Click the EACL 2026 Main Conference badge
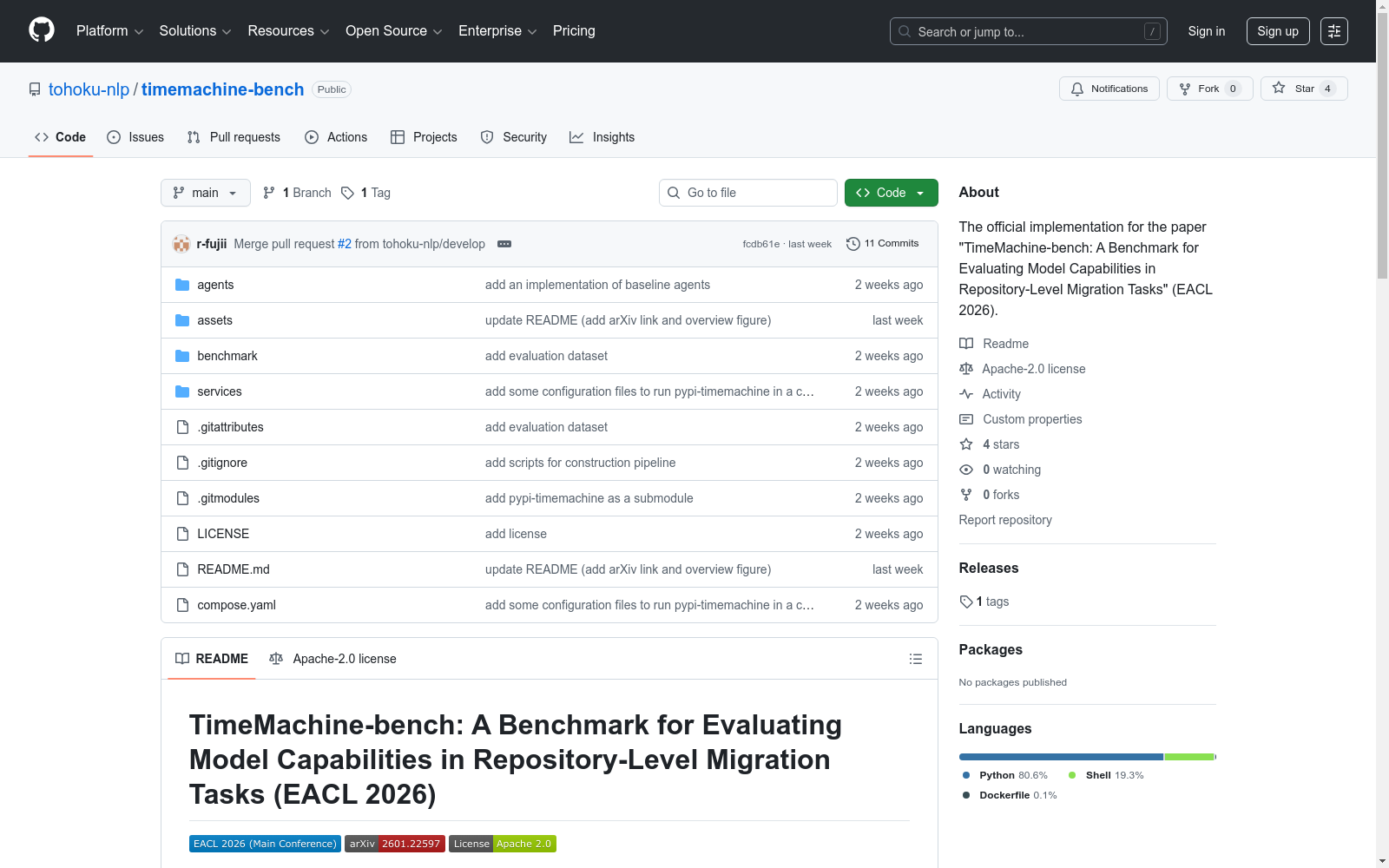Viewport: 1389px width, 868px height. click(x=265, y=844)
